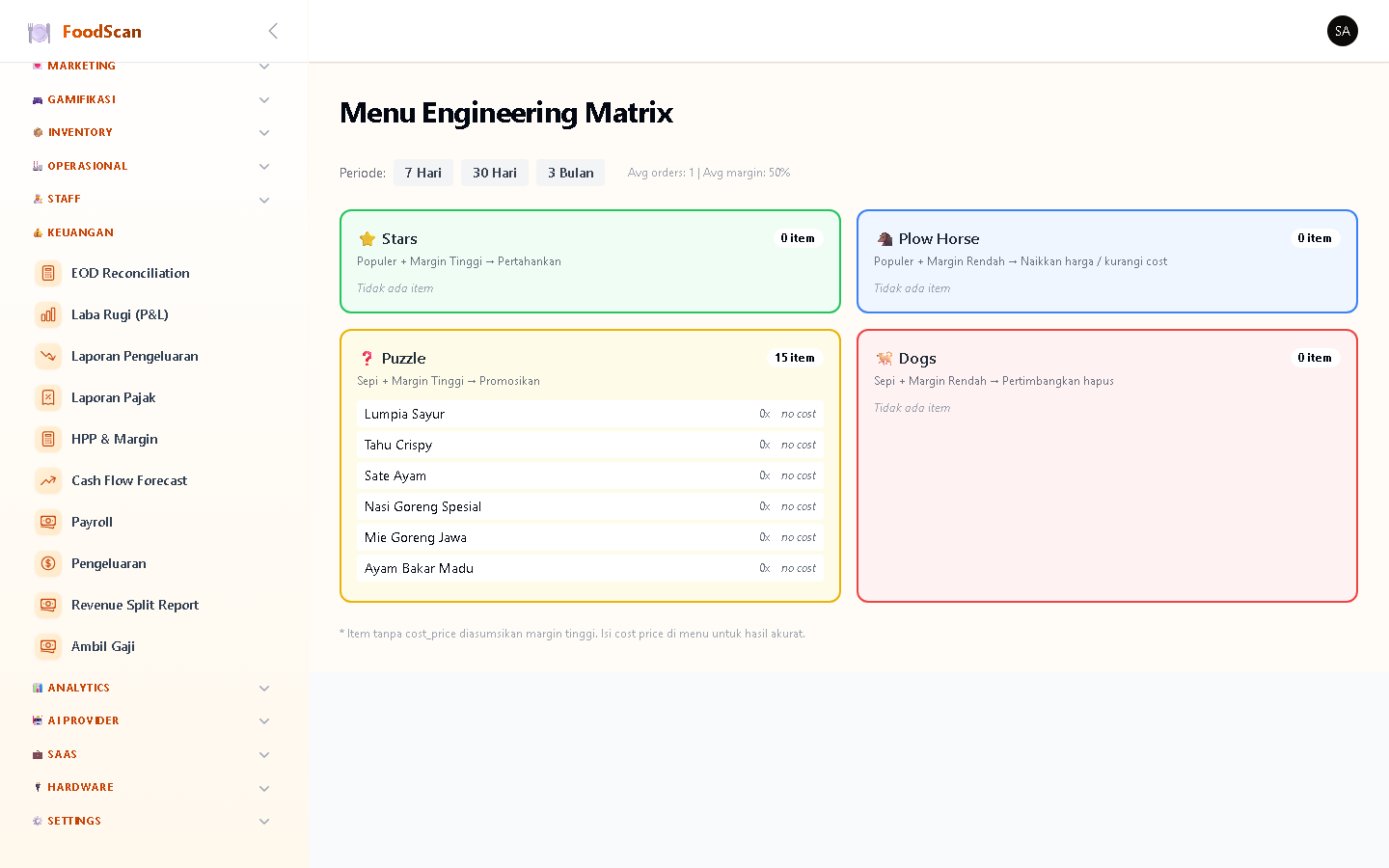This screenshot has width=1389, height=868.
Task: Select Nasi Goreng Spesial row
Action: point(590,506)
